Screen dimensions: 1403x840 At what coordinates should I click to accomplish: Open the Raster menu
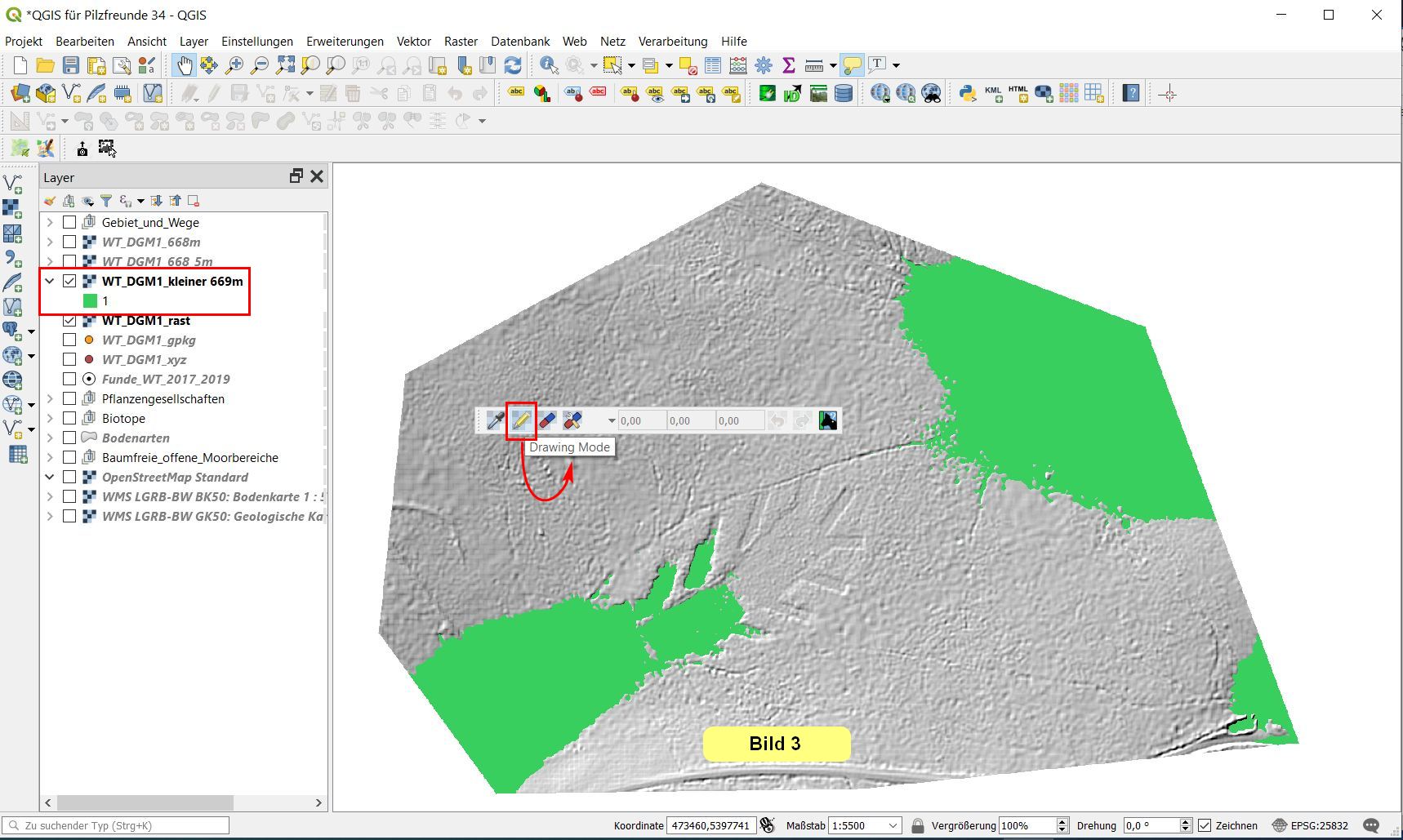(x=461, y=41)
